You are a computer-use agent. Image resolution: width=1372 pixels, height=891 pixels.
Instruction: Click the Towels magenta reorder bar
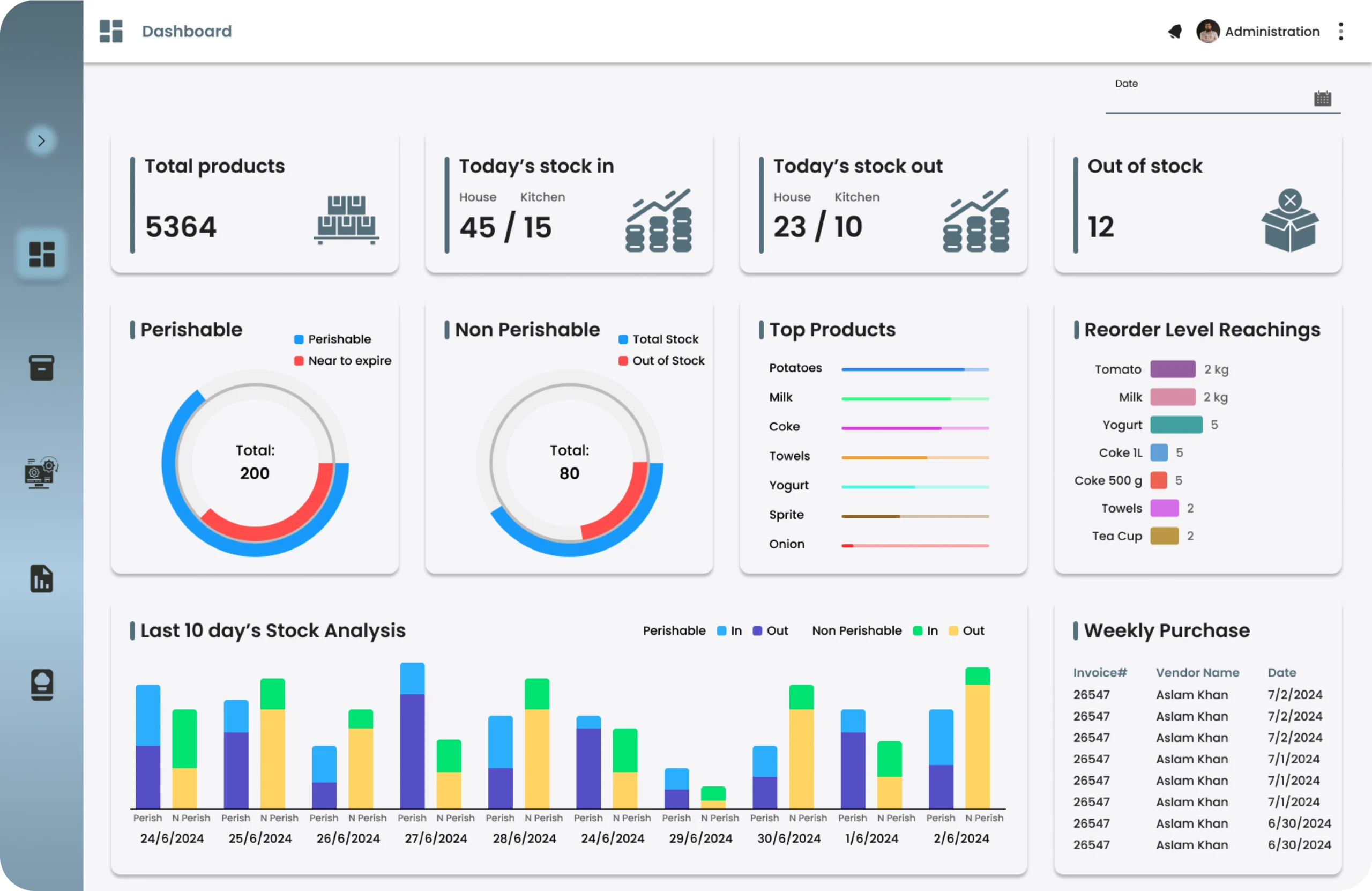[1165, 508]
